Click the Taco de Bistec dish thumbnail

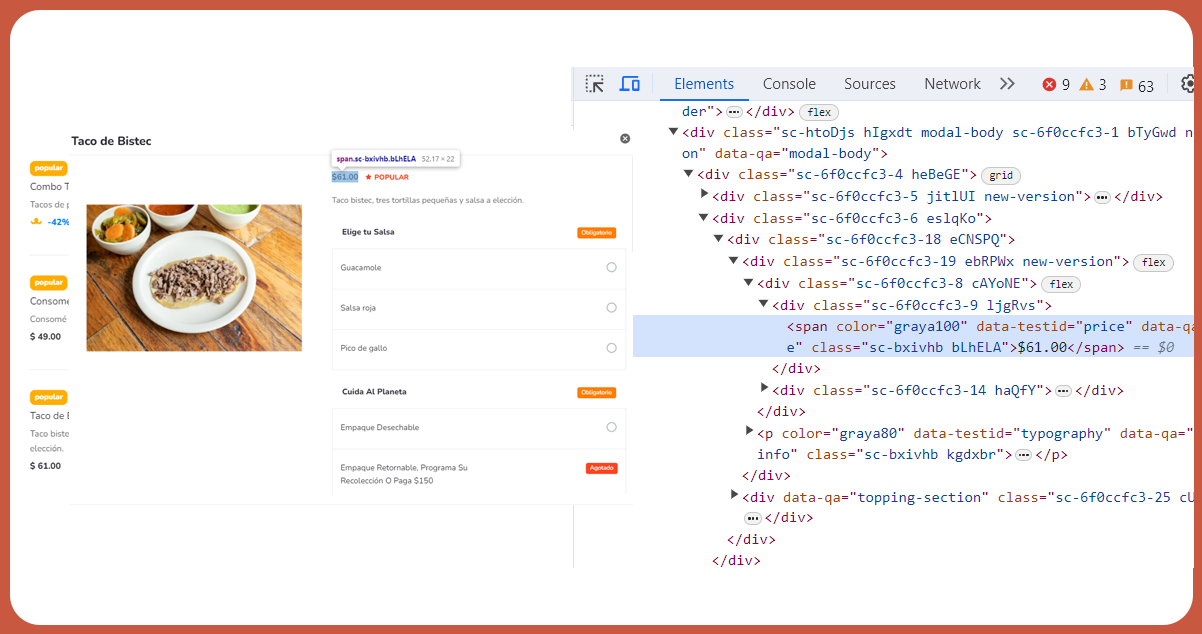click(193, 277)
